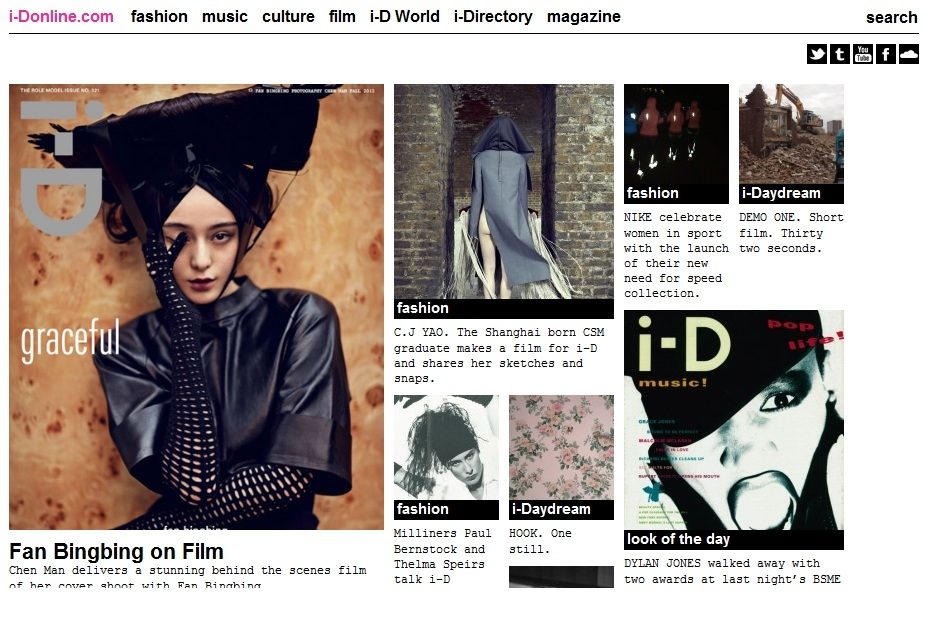Visit the Facebook page icon

(x=886, y=54)
